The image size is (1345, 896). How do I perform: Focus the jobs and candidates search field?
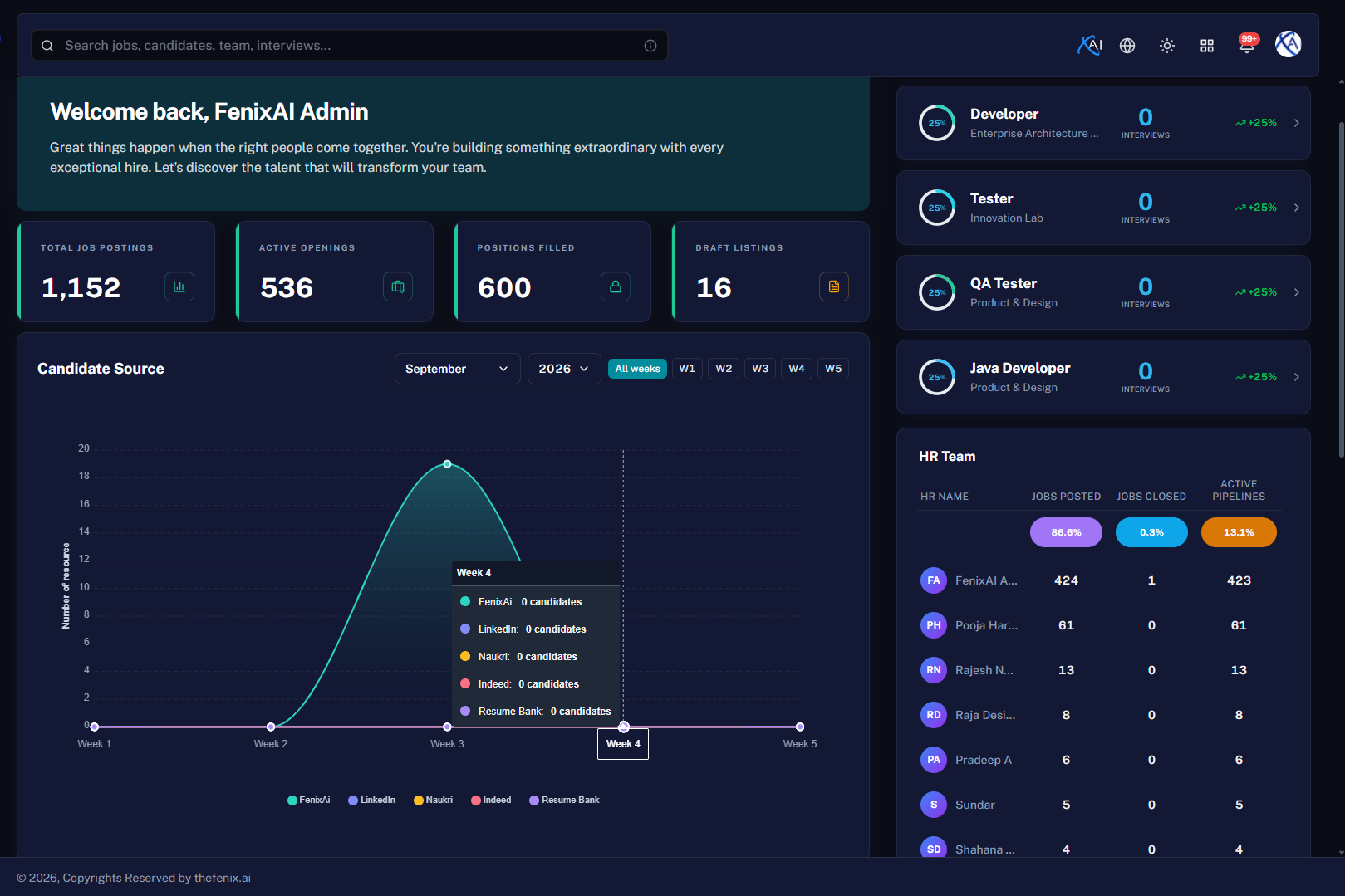[350, 46]
